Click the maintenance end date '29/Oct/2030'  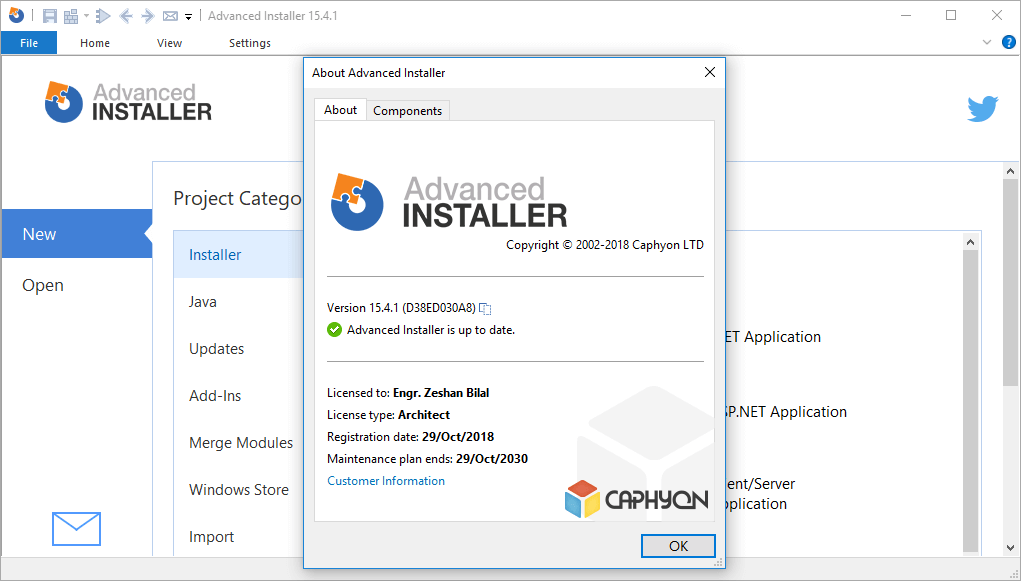tap(492, 459)
